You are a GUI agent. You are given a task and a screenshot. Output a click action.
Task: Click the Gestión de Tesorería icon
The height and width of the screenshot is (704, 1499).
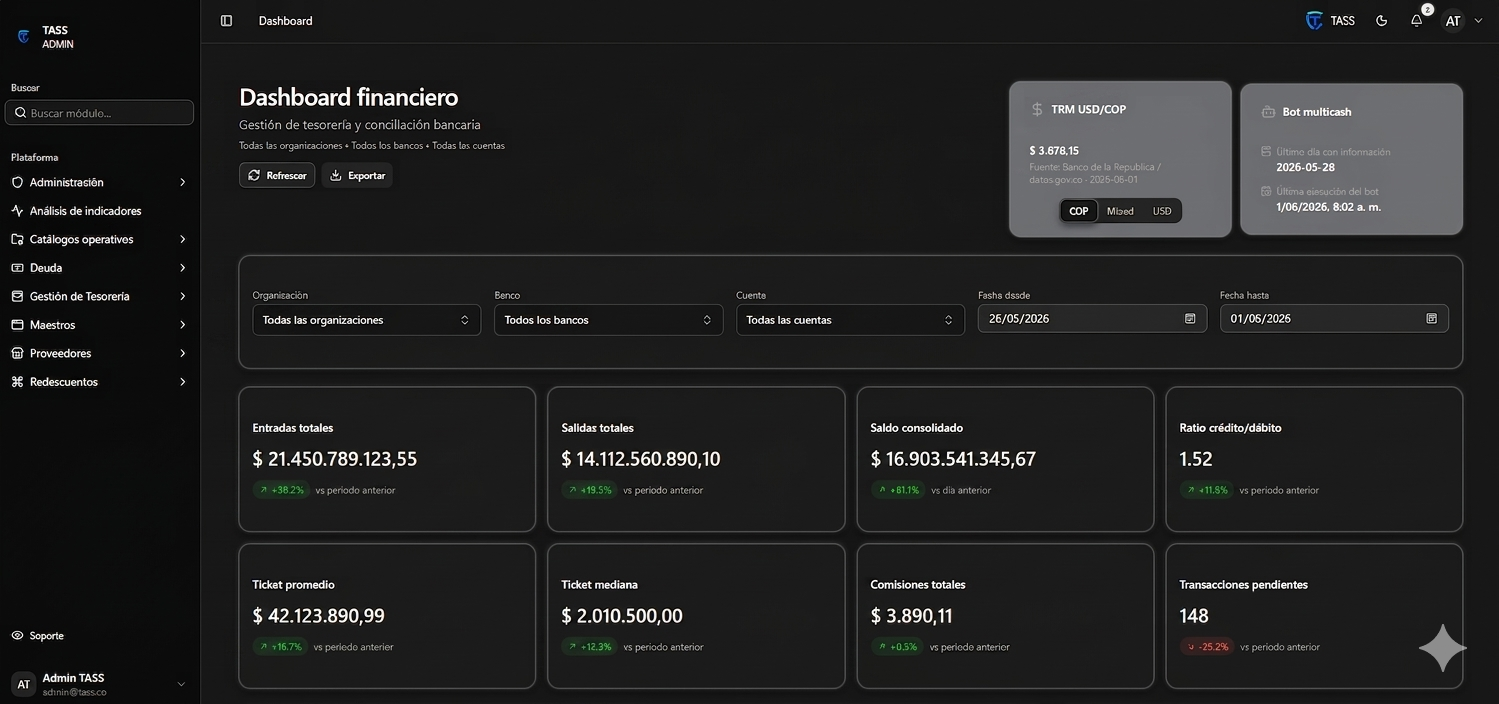(17, 297)
